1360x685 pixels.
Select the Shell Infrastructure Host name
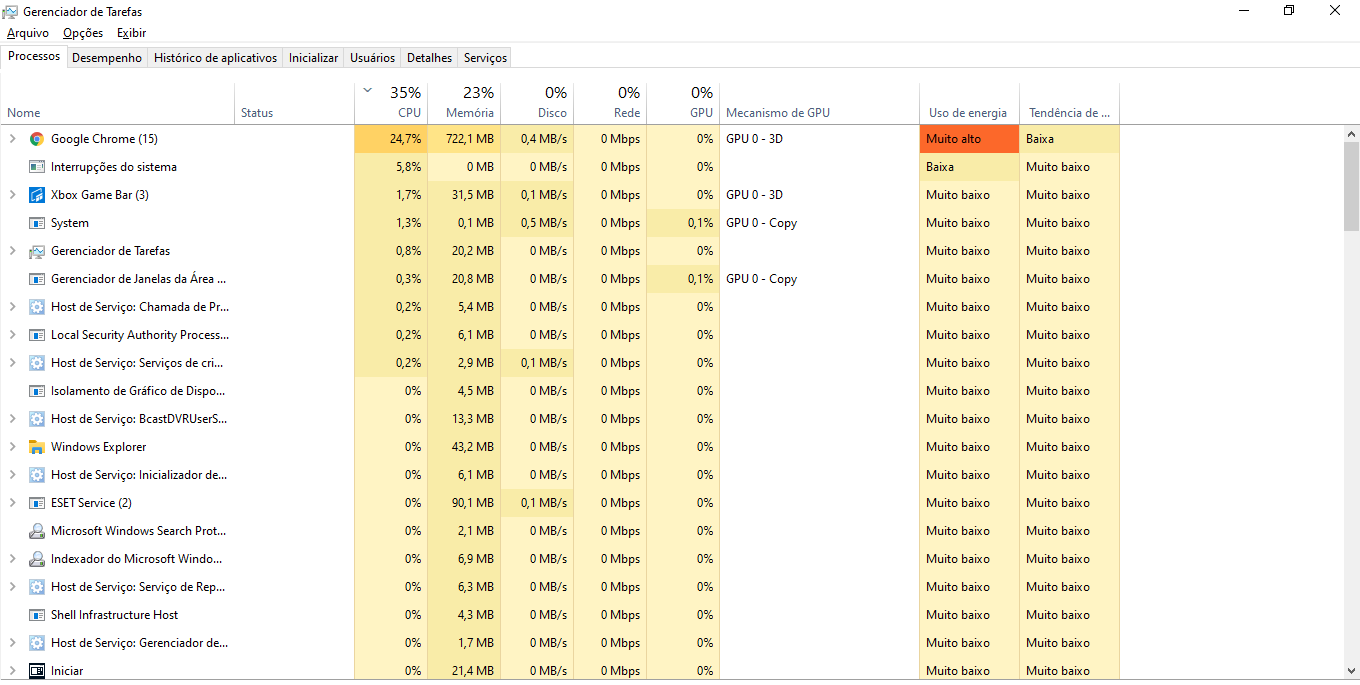(114, 615)
